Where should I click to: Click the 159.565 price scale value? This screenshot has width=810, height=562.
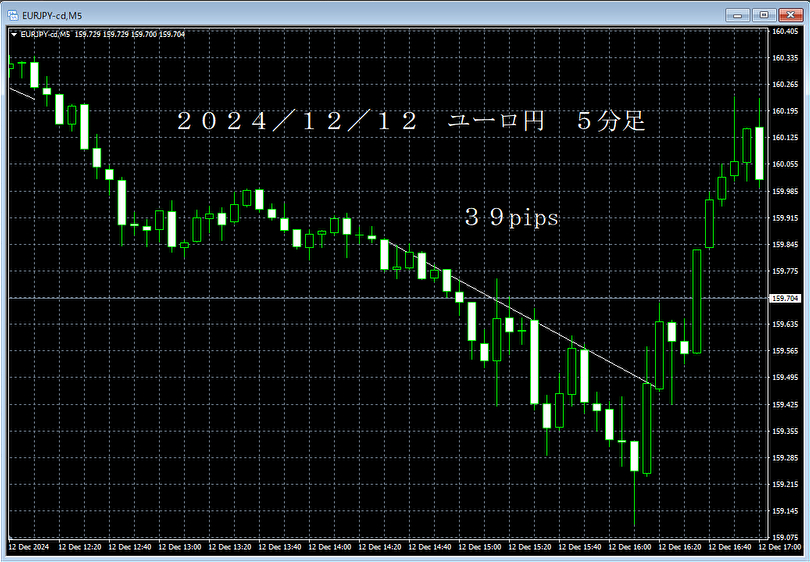pos(785,351)
